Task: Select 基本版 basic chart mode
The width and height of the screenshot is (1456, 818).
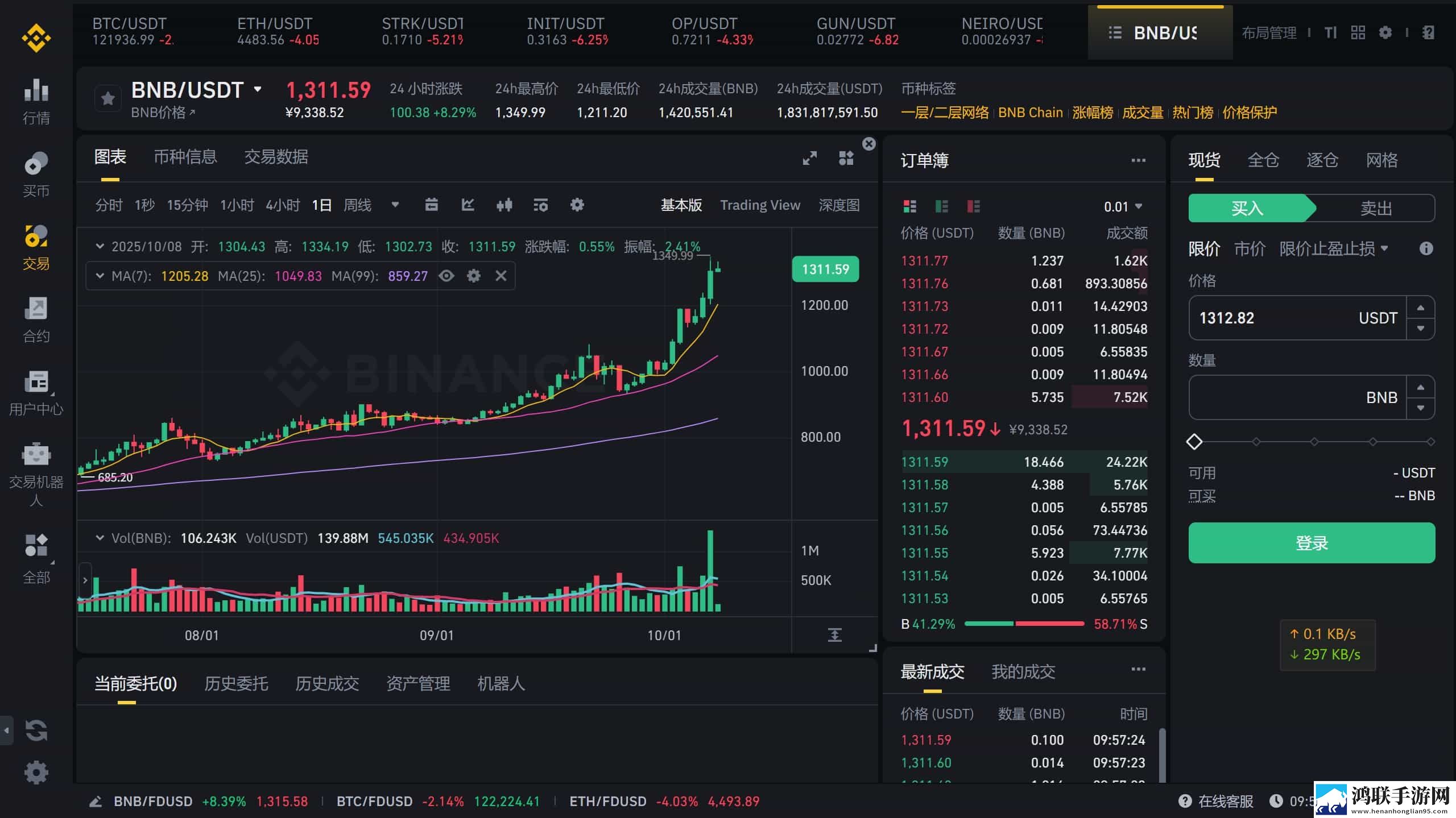Action: click(x=681, y=205)
